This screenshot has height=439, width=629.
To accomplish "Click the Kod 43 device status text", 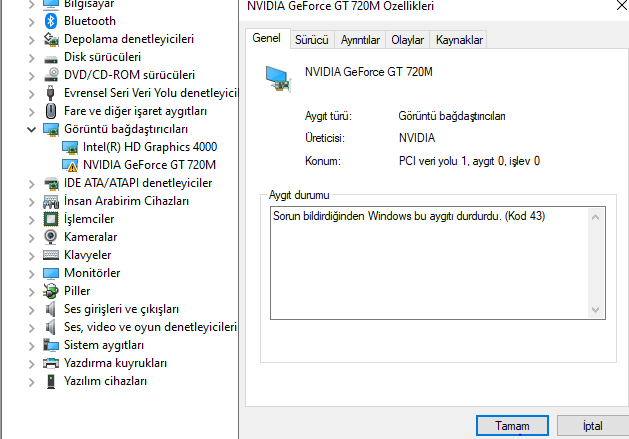I will coord(409,216).
